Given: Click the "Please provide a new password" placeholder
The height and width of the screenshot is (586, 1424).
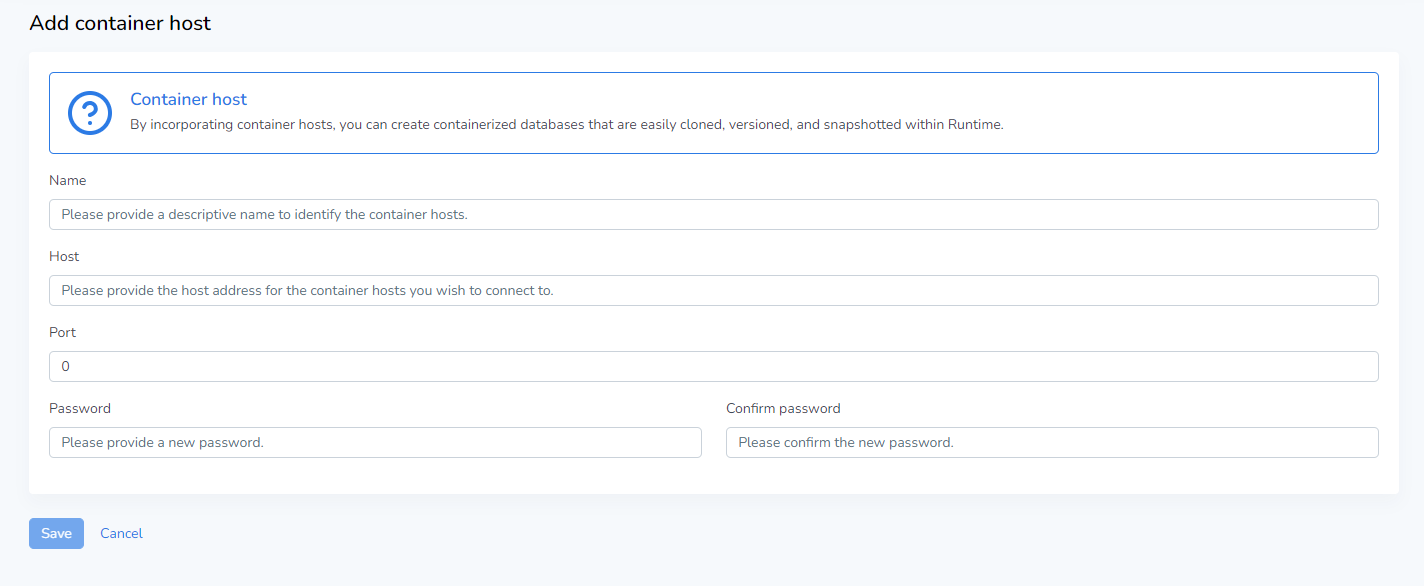Looking at the screenshot, I should coord(162,442).
